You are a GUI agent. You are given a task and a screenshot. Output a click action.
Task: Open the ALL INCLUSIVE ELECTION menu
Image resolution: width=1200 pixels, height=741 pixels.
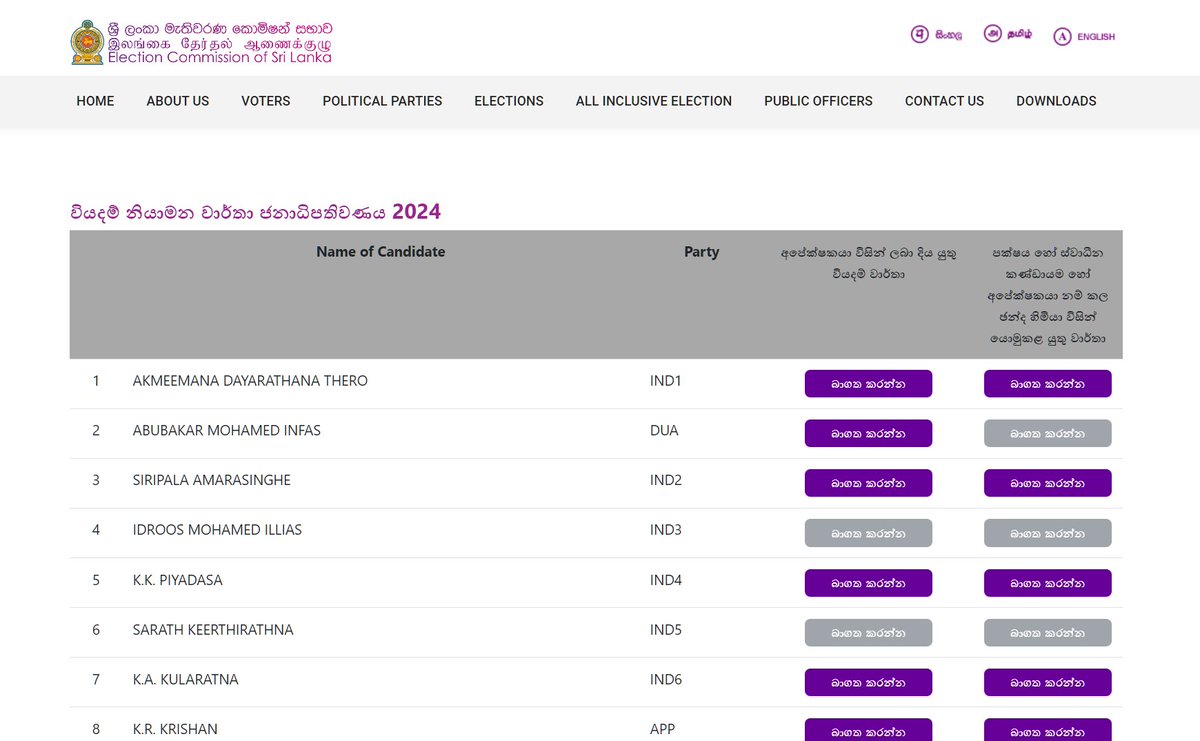pos(654,101)
